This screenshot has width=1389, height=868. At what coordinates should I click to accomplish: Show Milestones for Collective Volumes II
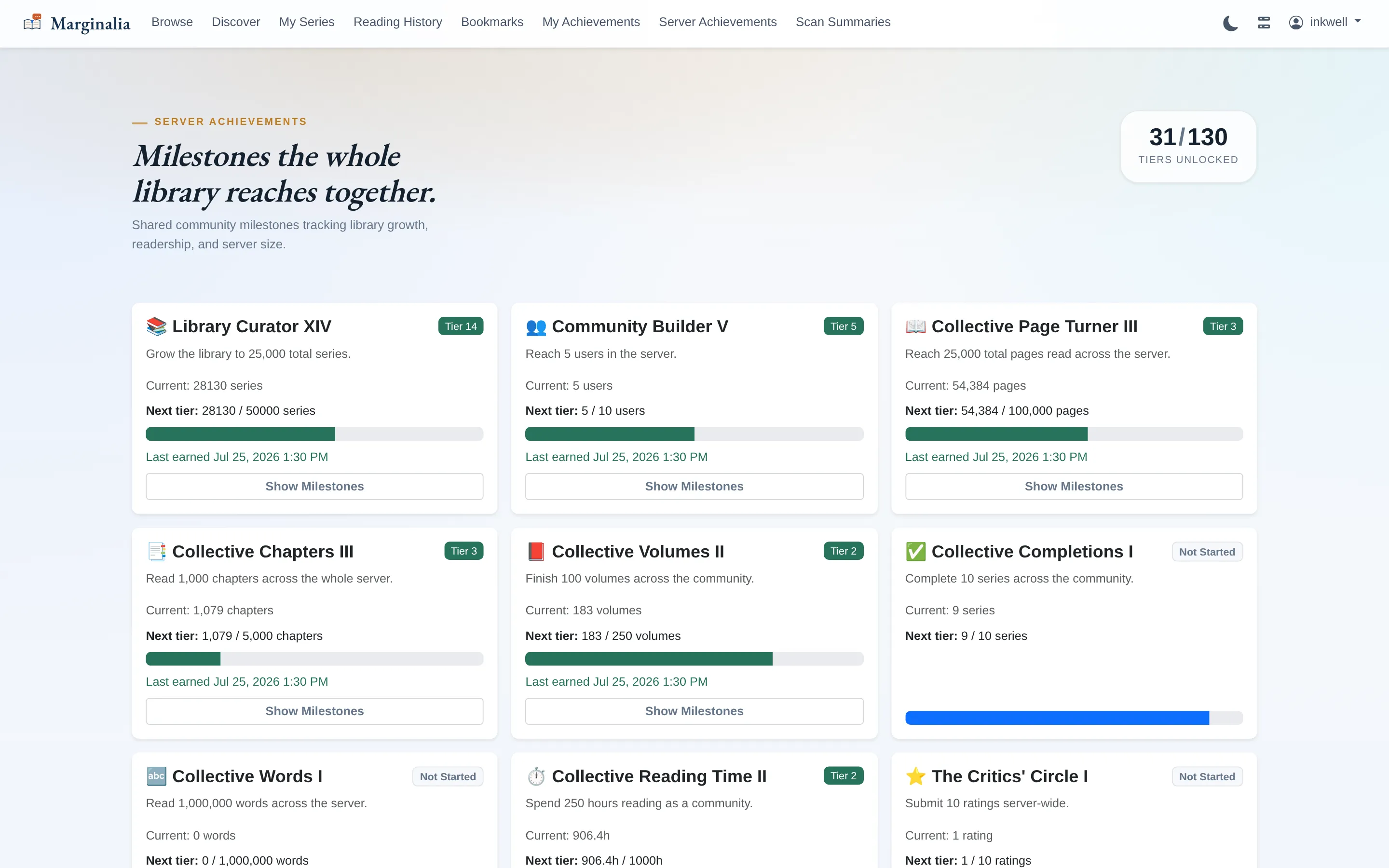click(694, 711)
